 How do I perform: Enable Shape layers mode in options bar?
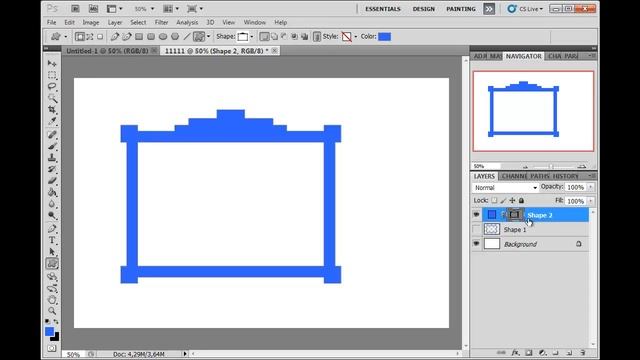(x=80, y=37)
